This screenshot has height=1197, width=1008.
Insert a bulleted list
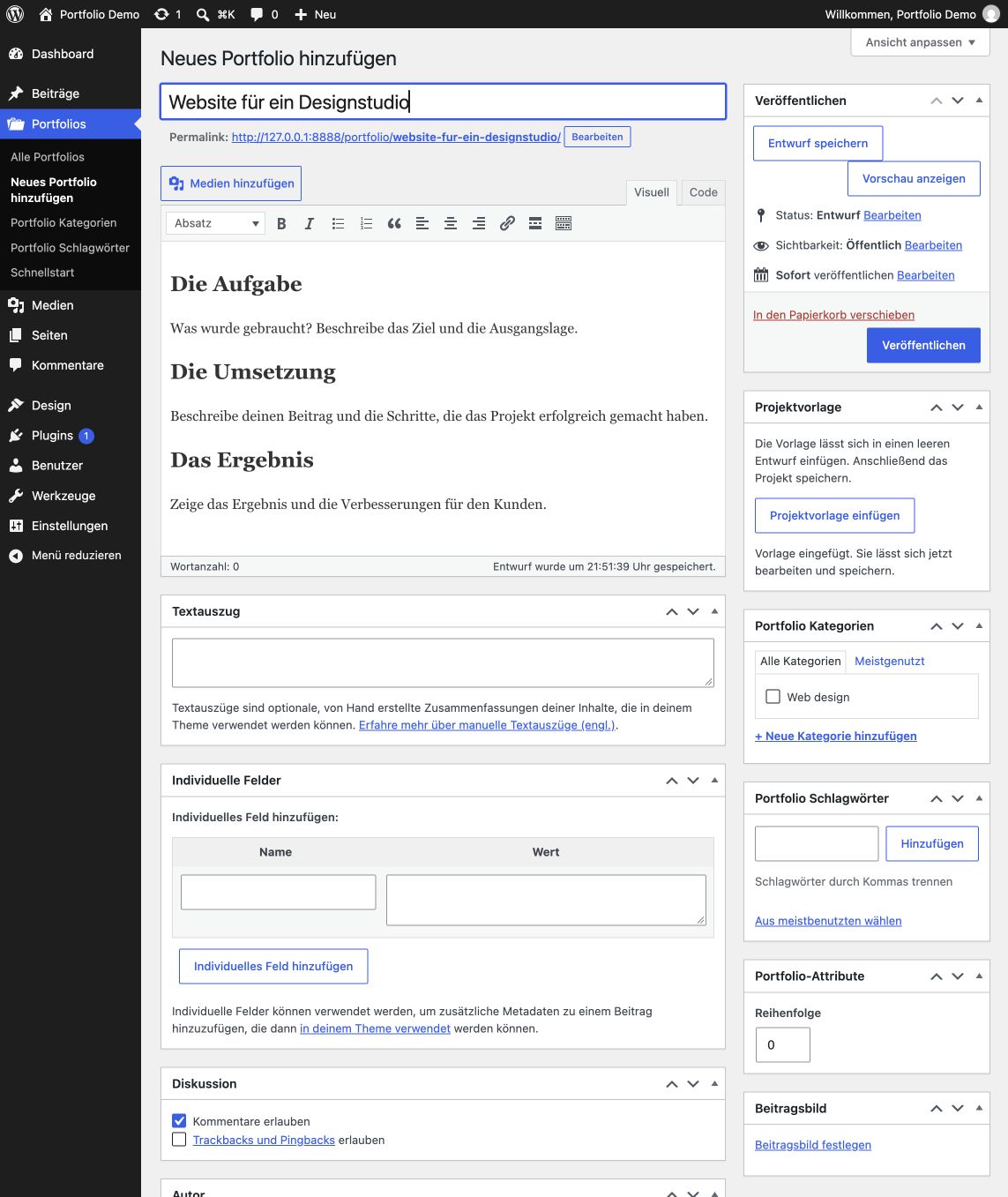pyautogui.click(x=338, y=224)
